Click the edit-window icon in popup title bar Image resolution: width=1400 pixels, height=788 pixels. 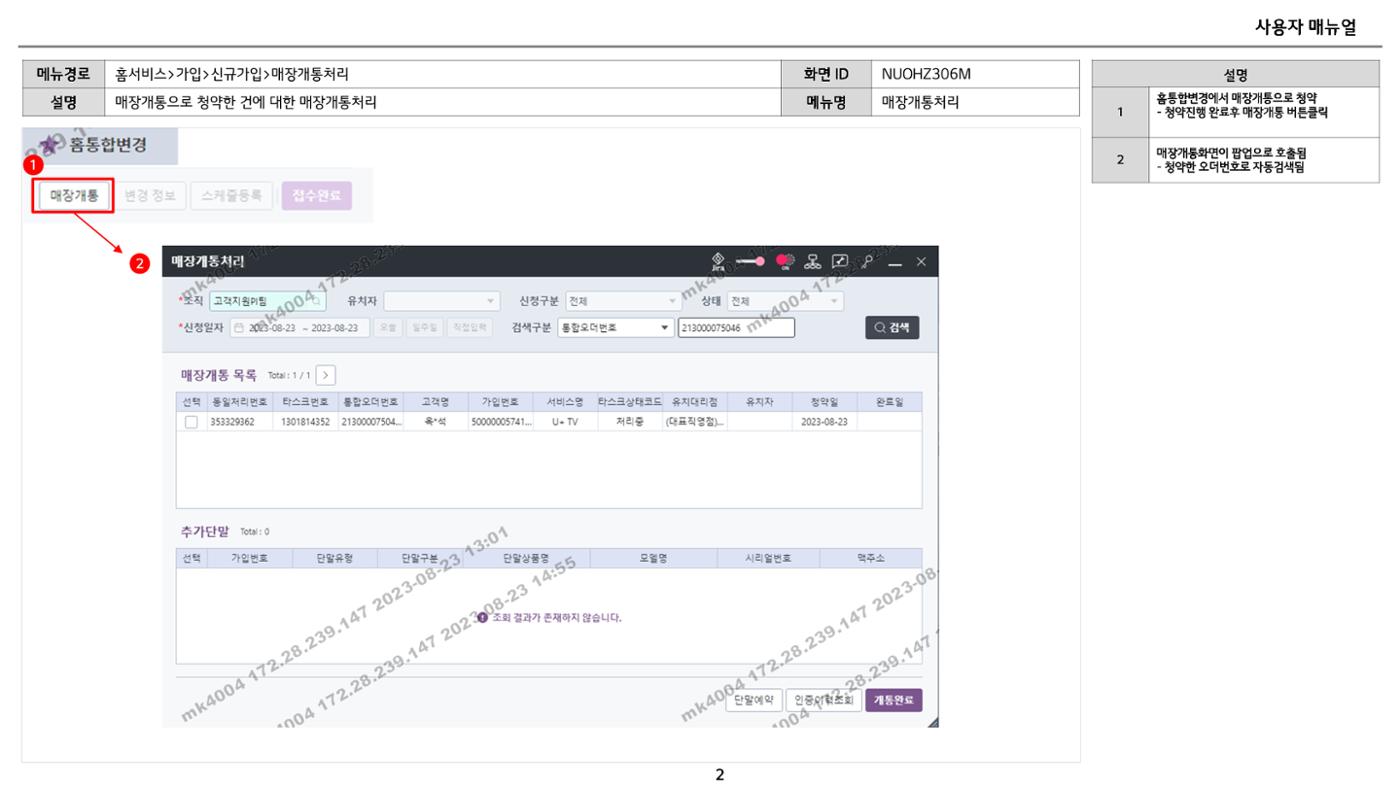click(x=841, y=261)
